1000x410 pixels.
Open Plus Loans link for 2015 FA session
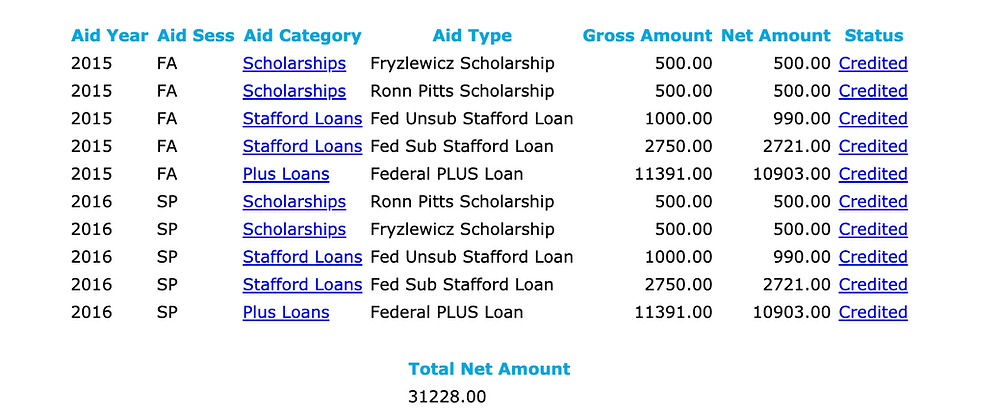coord(286,174)
